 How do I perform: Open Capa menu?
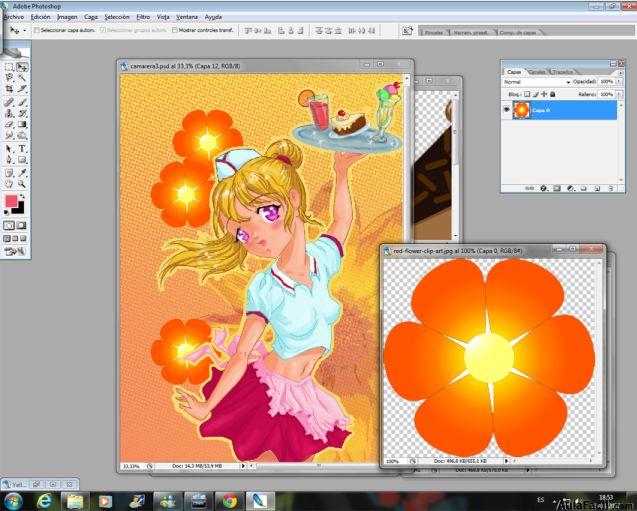[91, 17]
